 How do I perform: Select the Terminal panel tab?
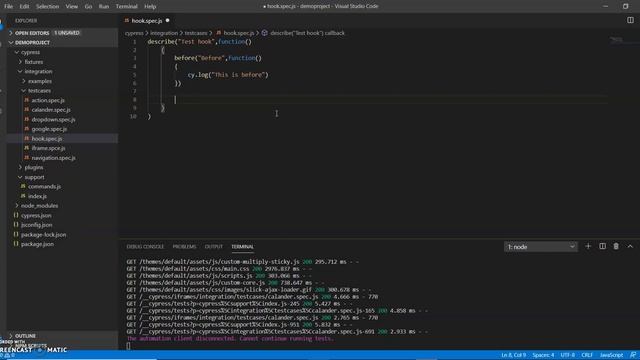(x=242, y=247)
